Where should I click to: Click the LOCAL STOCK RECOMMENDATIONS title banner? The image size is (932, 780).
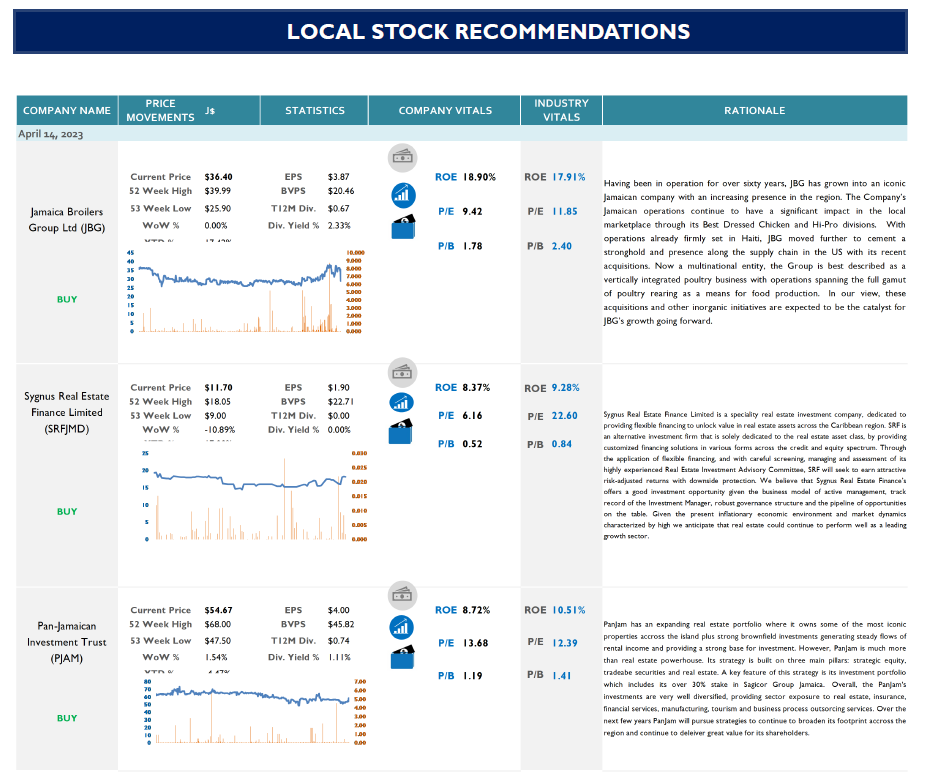point(460,32)
